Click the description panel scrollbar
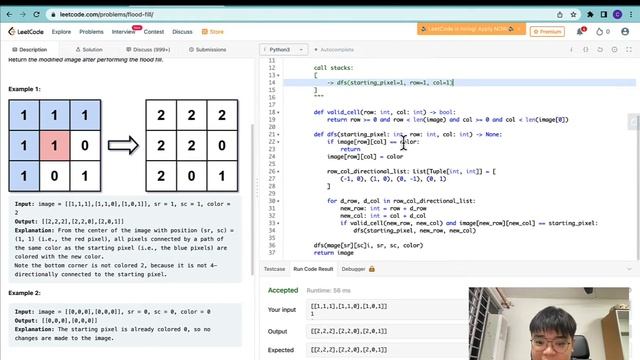640x360 pixels. click(252, 200)
